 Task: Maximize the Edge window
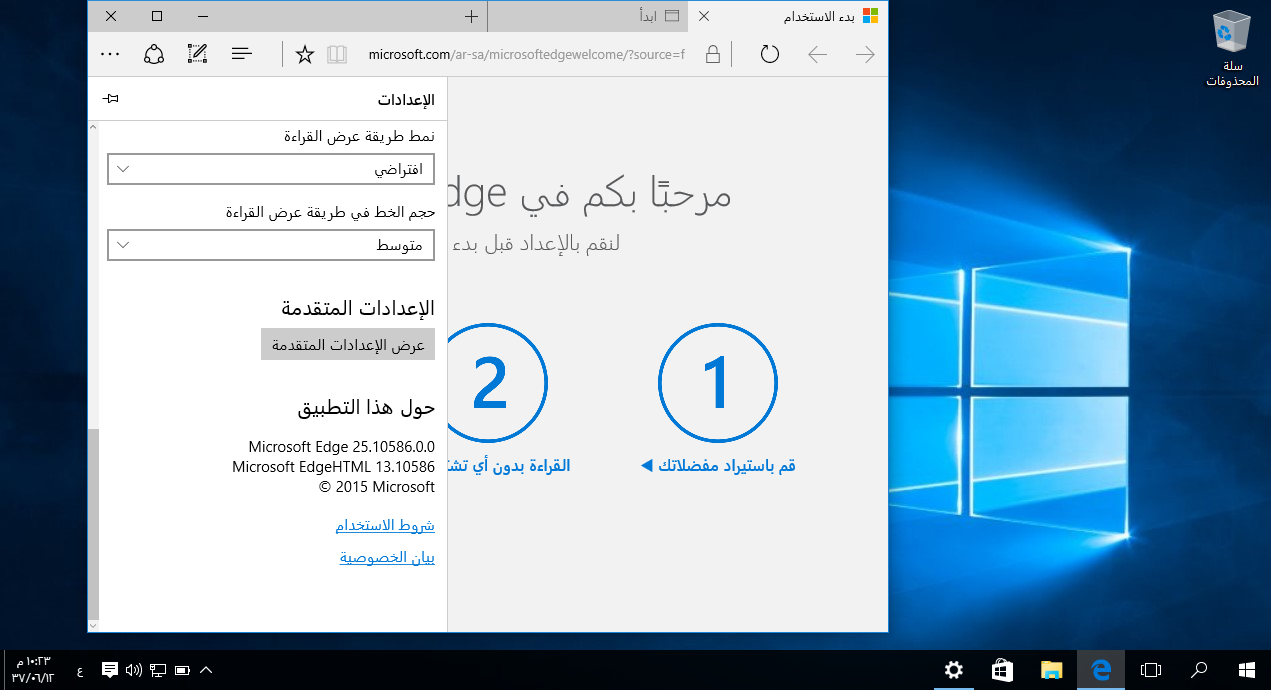pyautogui.click(x=157, y=16)
